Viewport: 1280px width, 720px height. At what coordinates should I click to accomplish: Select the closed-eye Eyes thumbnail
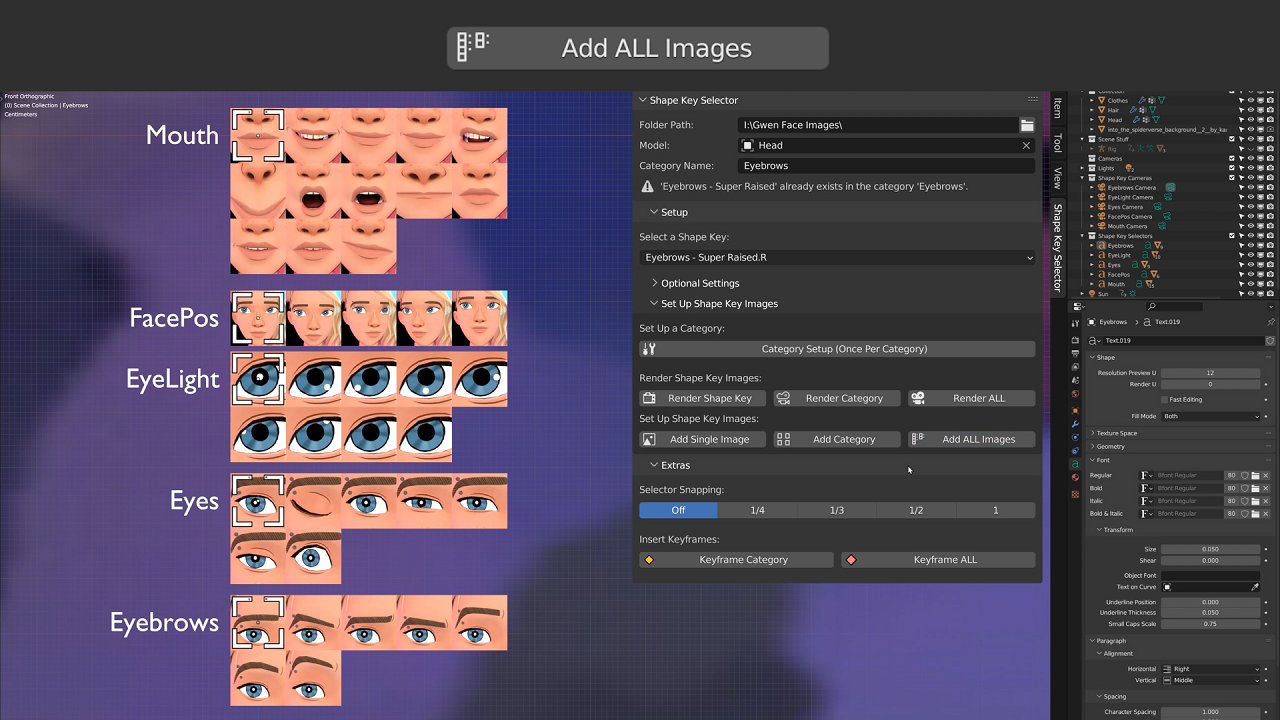314,501
